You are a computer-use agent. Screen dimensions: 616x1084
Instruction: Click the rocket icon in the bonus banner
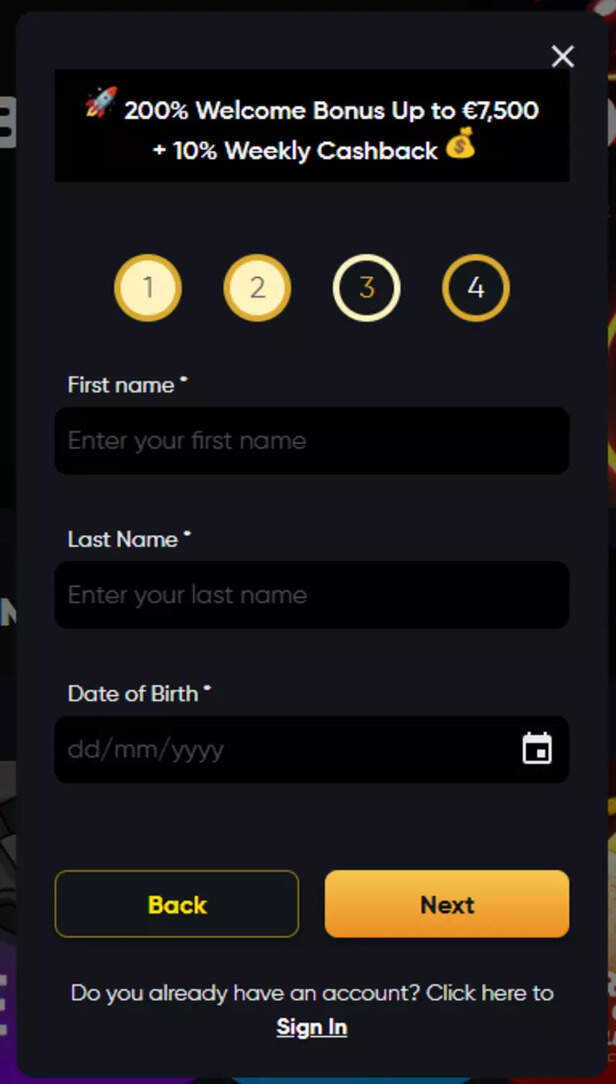coord(101,103)
